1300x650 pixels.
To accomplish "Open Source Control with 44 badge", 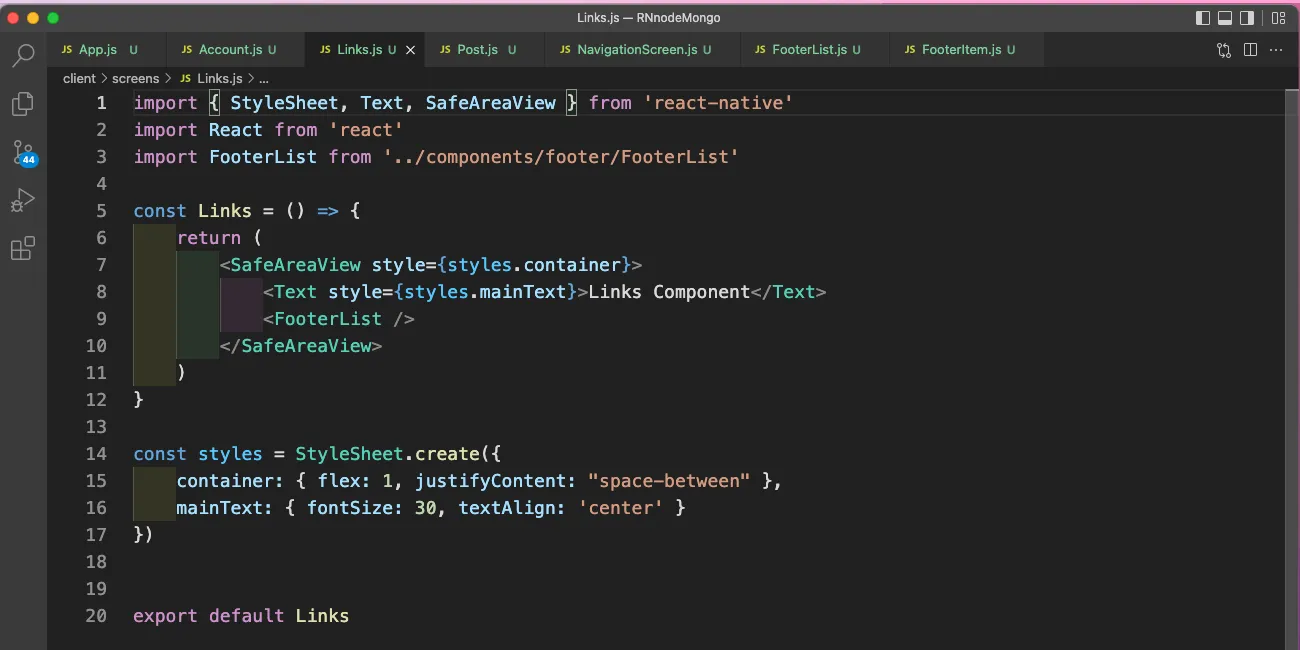I will [24, 153].
